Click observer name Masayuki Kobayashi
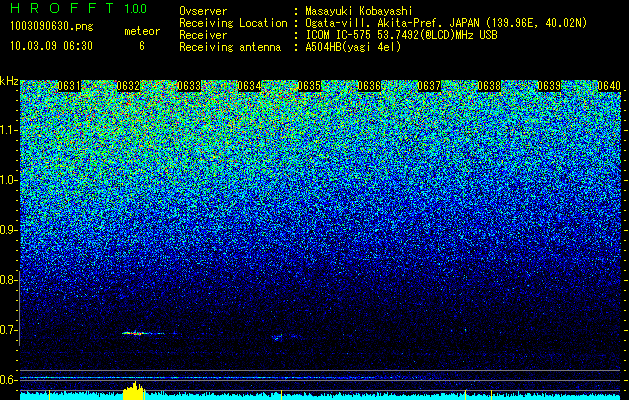Image resolution: width=629 pixels, height=400 pixels. pos(358,11)
